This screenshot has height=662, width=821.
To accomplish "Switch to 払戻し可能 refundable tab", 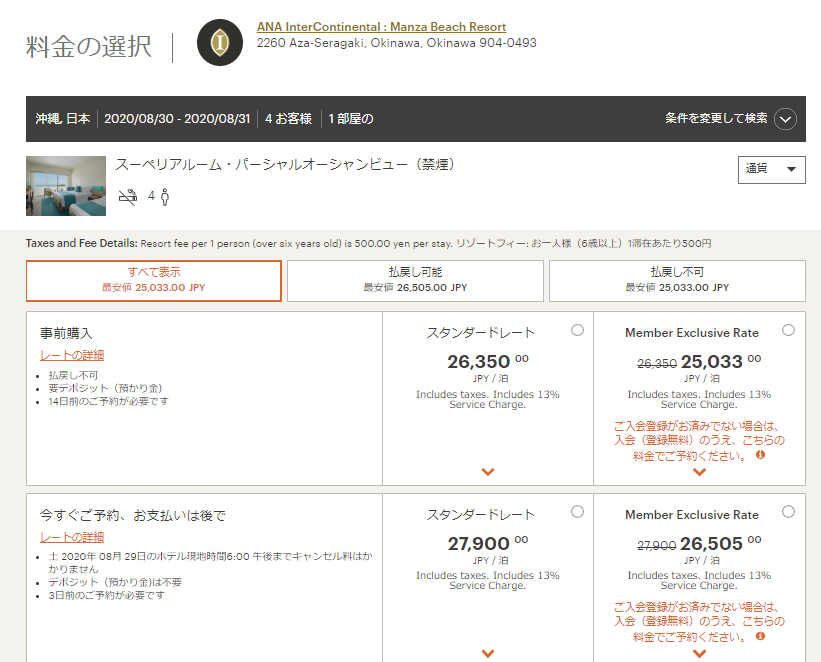I will click(415, 280).
